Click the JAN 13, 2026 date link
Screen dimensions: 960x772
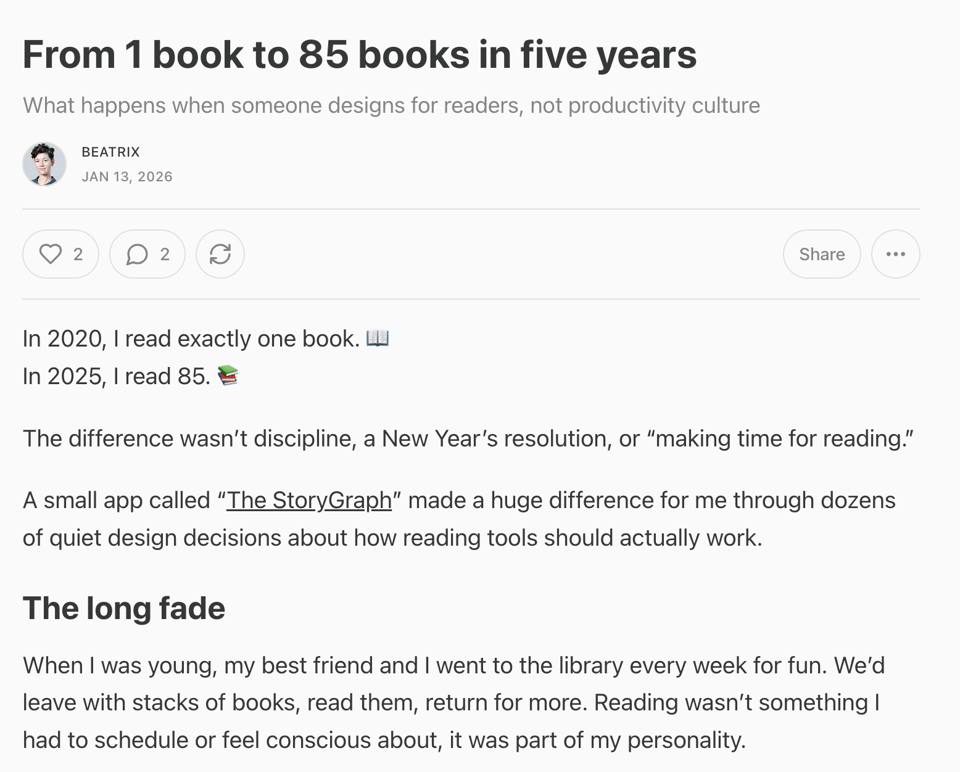click(126, 176)
